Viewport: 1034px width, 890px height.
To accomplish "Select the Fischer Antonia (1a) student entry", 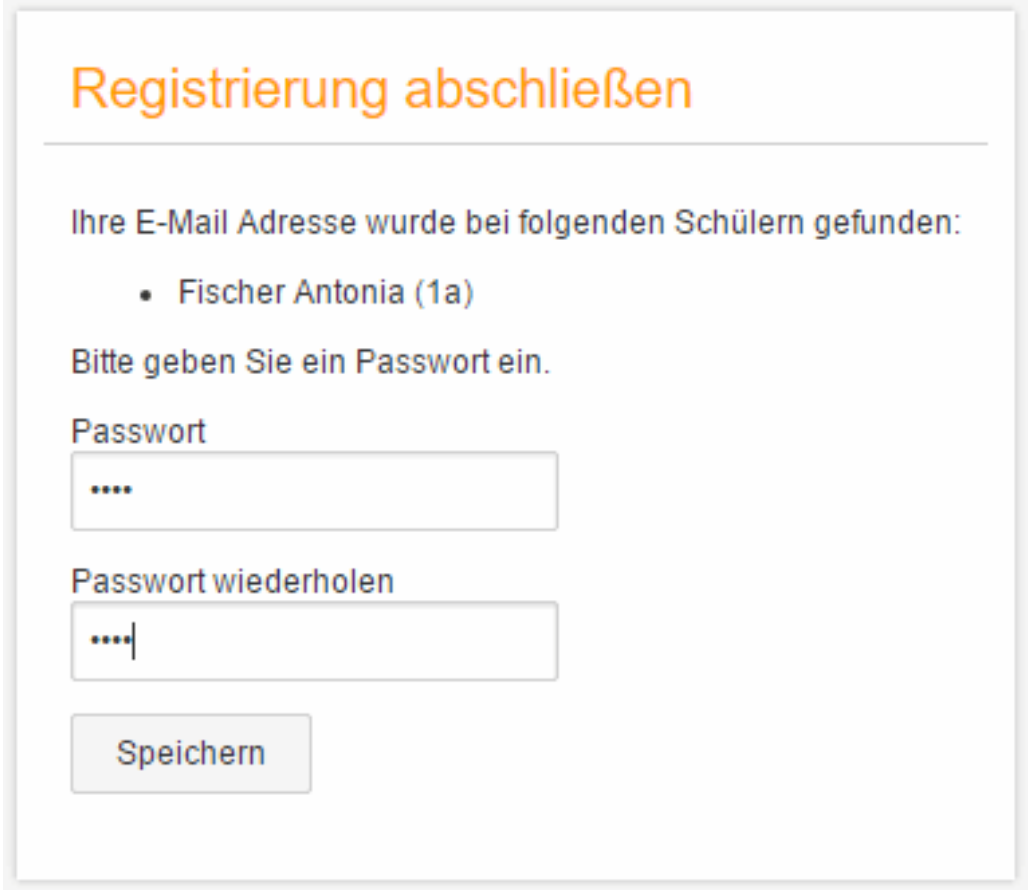I will tap(325, 293).
